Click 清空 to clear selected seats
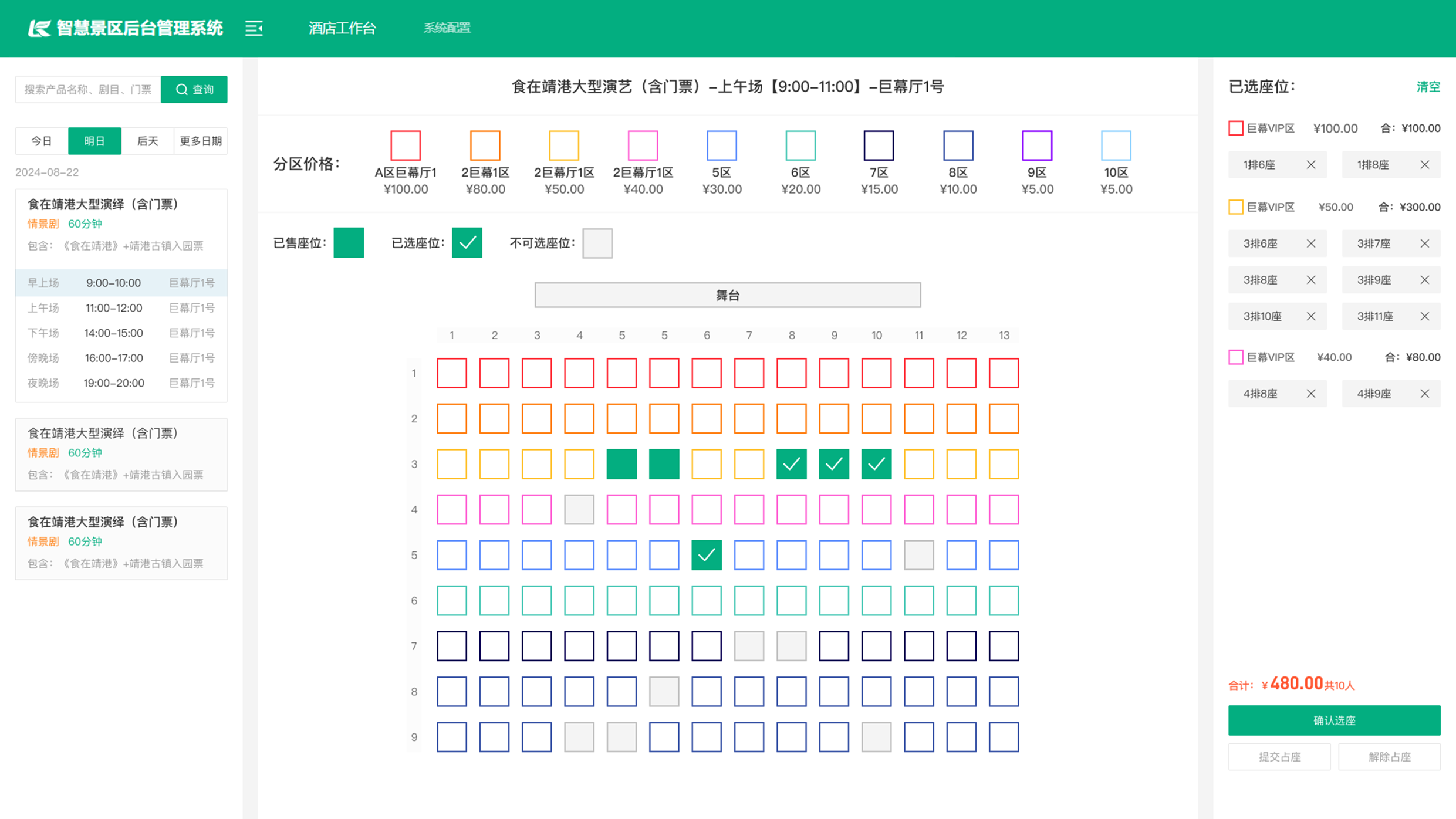The height and width of the screenshot is (819, 1456). pos(1427,87)
